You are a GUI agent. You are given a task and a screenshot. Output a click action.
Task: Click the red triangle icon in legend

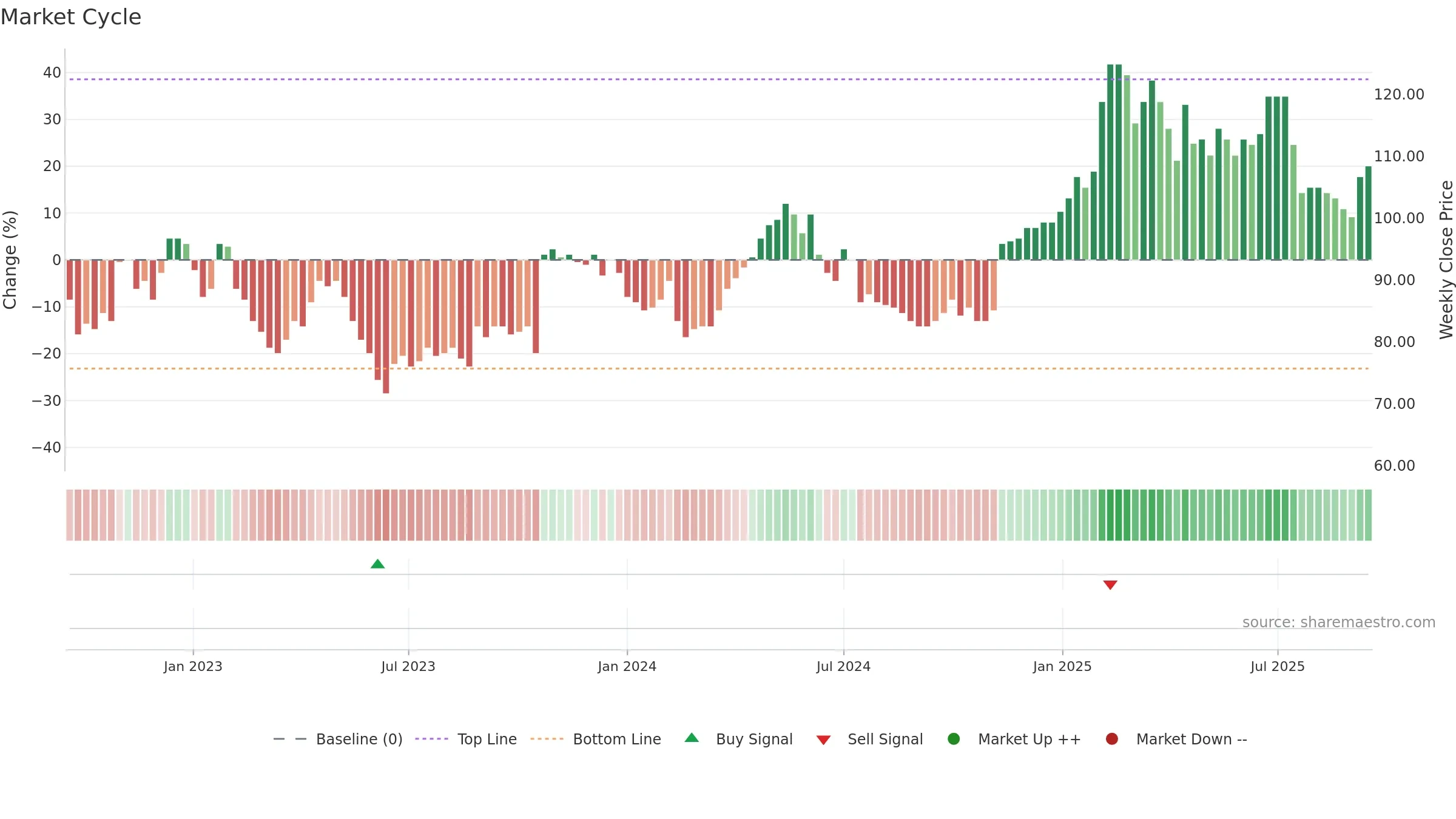click(823, 740)
